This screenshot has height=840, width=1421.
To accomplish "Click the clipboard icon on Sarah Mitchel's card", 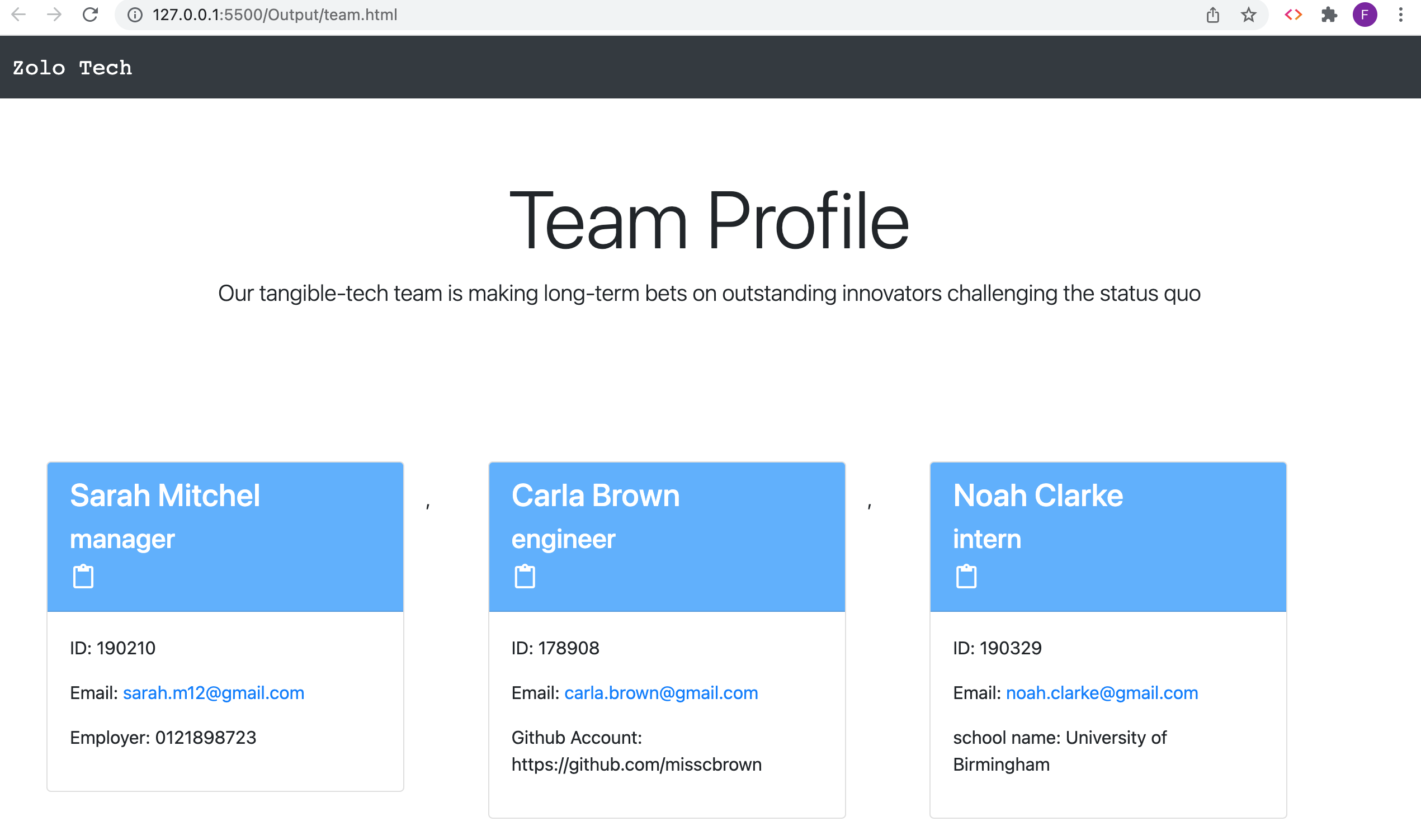I will 83,575.
